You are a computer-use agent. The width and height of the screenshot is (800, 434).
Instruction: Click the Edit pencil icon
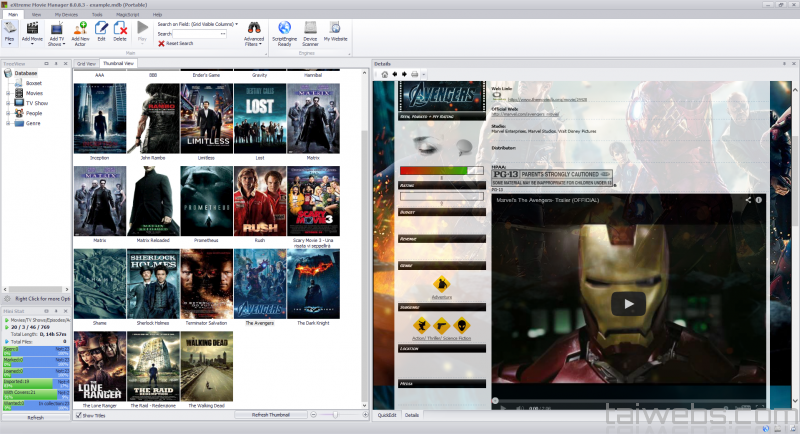click(101, 29)
